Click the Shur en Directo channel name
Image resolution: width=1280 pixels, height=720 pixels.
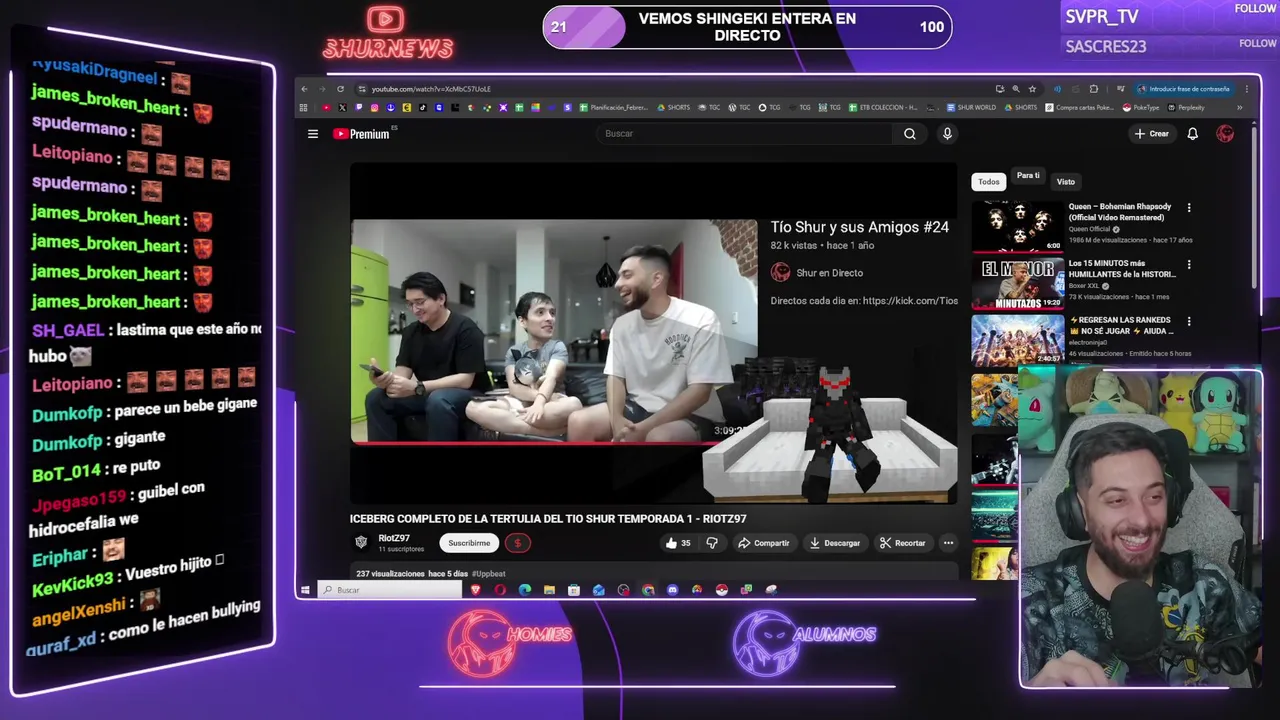point(829,273)
